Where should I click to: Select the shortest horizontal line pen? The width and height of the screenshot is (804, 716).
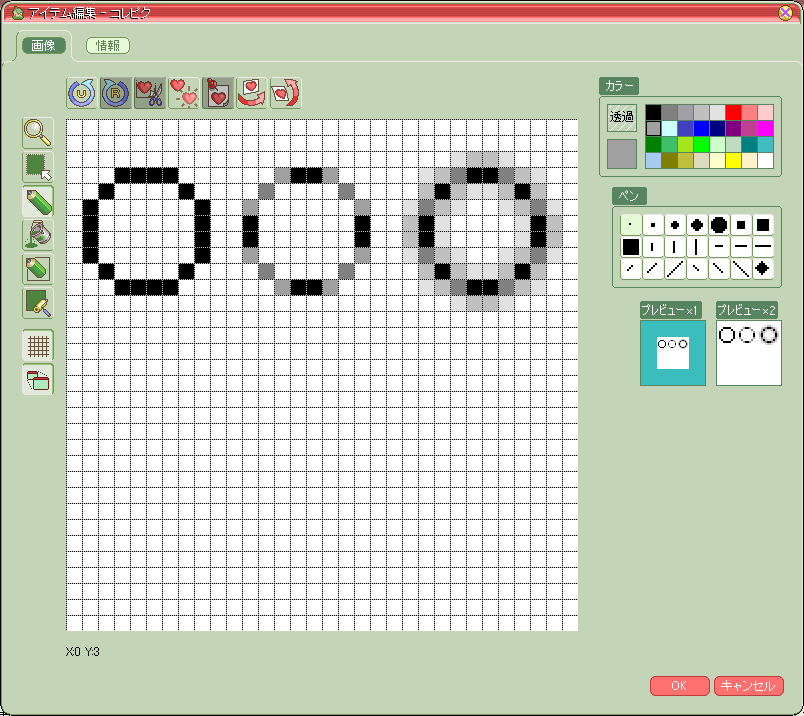pyautogui.click(x=718, y=247)
